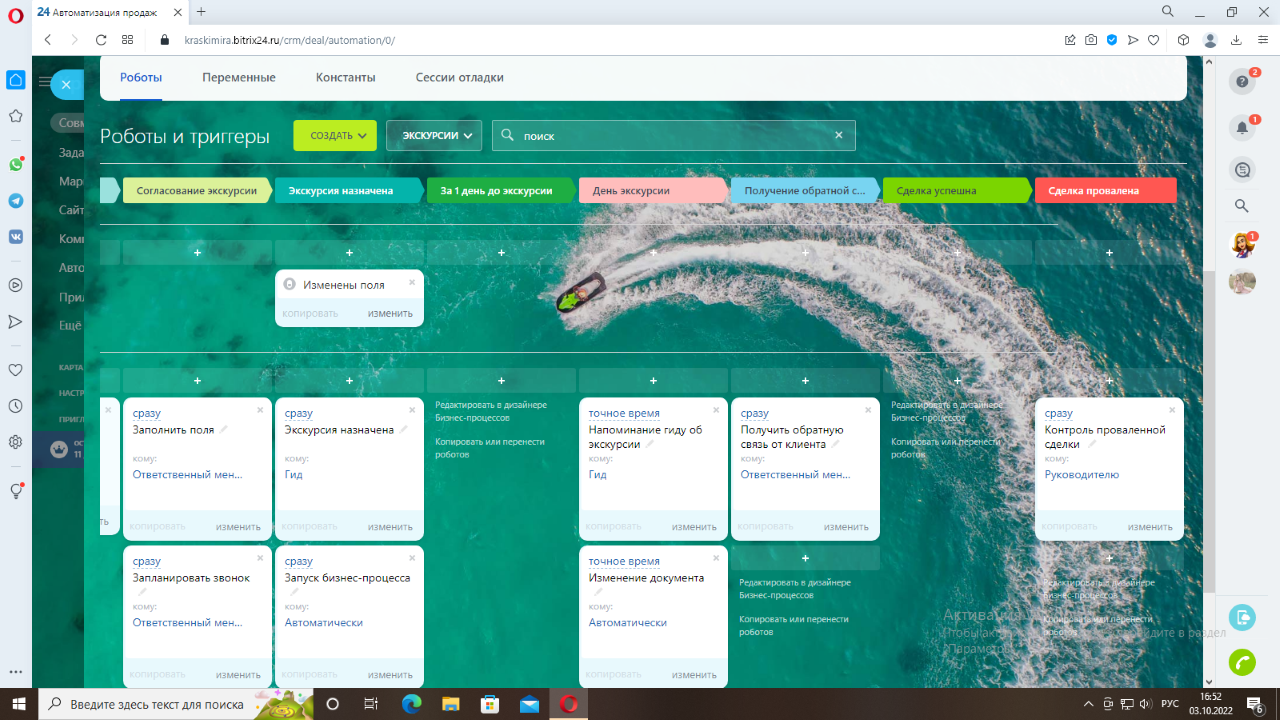Open Bitrix24 notifications bell

[x=1242, y=128]
